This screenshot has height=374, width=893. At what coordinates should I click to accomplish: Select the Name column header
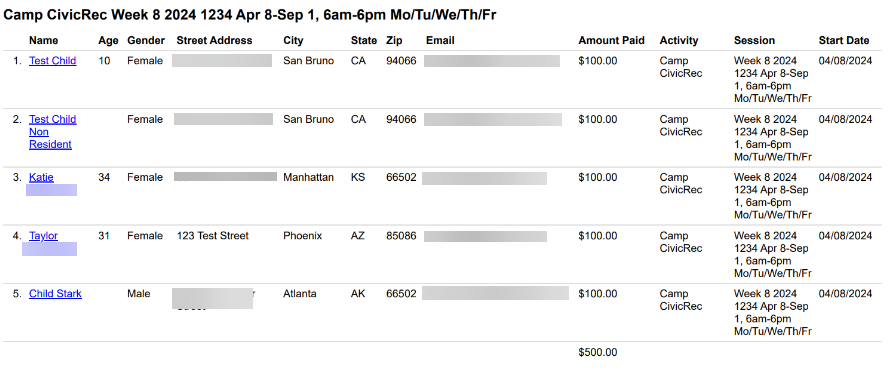click(x=43, y=40)
